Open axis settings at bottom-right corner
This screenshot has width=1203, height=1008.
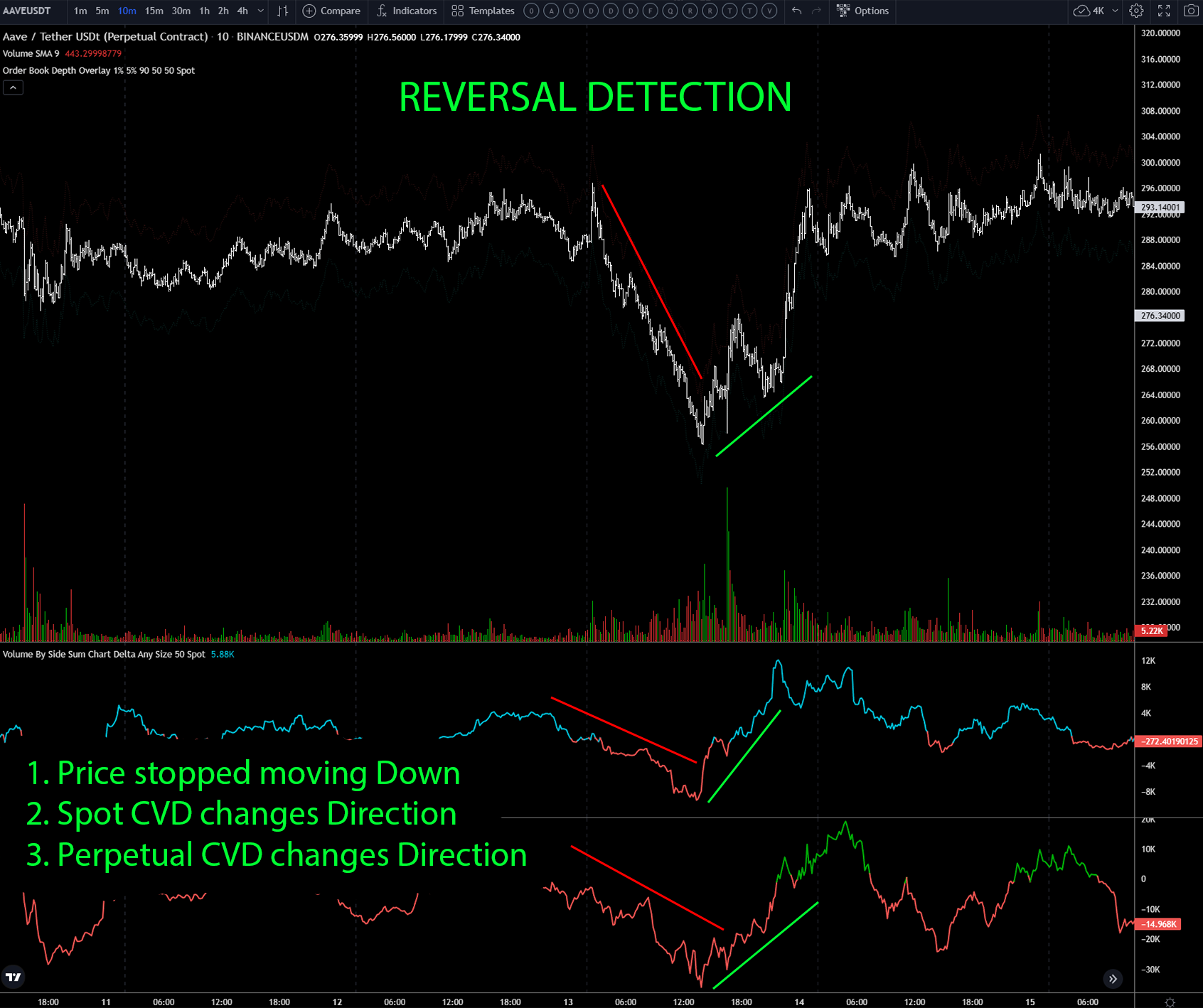click(1170, 1002)
